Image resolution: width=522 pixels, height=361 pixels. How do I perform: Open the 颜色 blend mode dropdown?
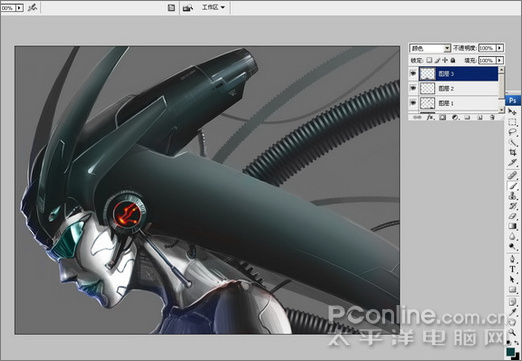447,48
